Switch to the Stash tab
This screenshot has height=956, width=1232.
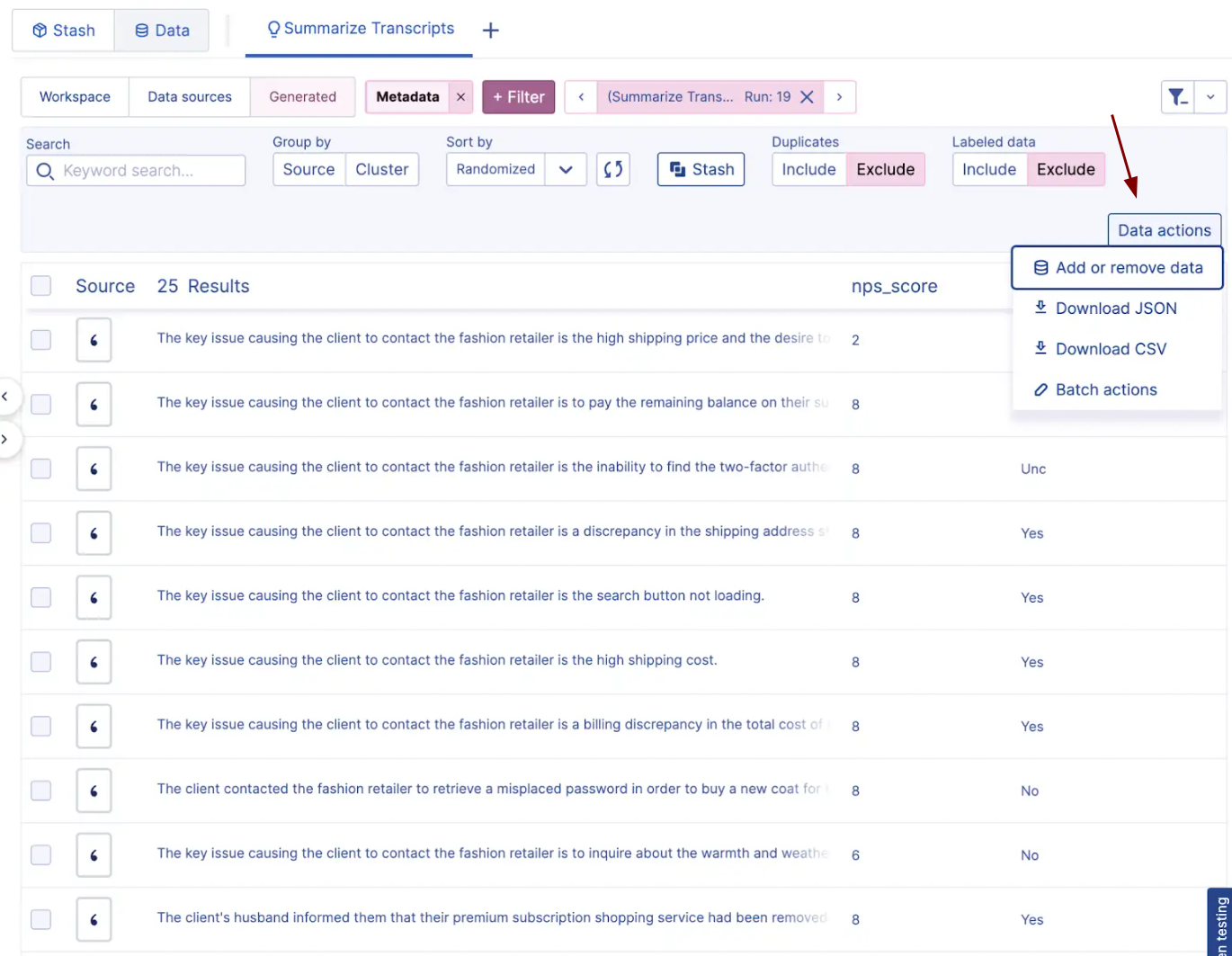(x=63, y=30)
